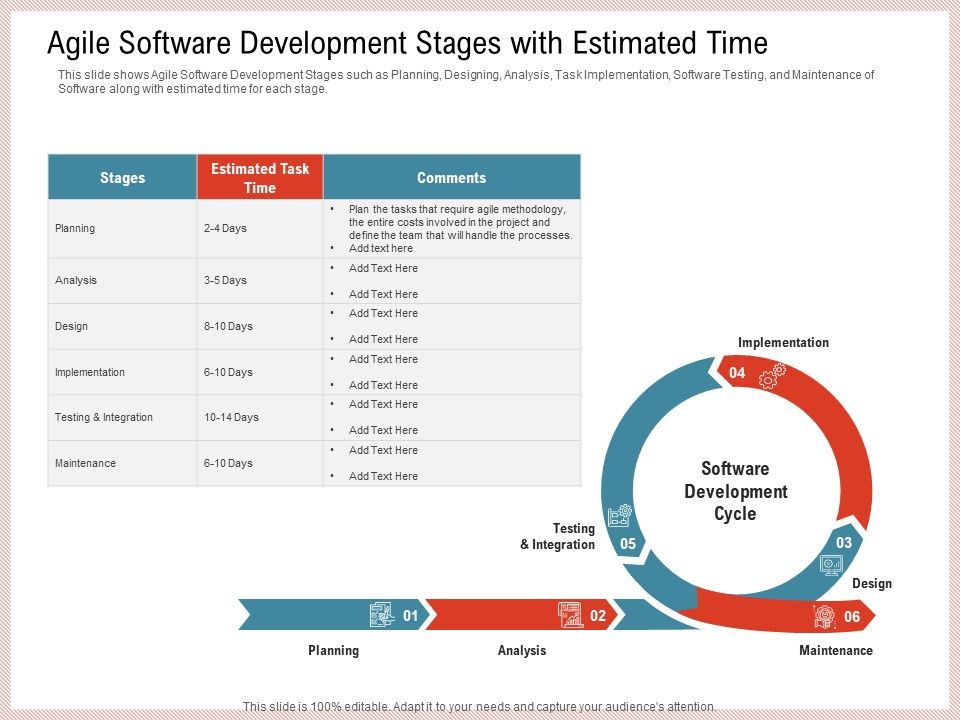
Task: Select the slide title text
Action: click(407, 43)
